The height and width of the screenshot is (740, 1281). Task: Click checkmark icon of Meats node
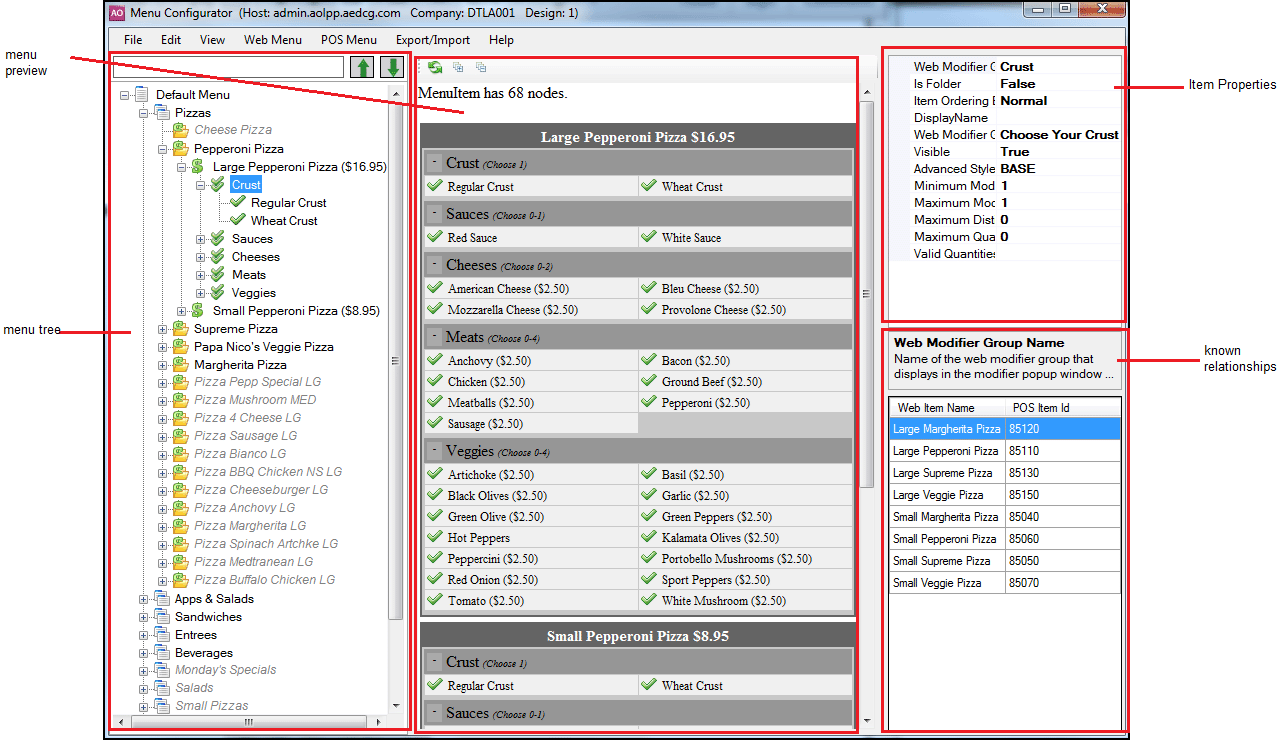click(x=217, y=275)
